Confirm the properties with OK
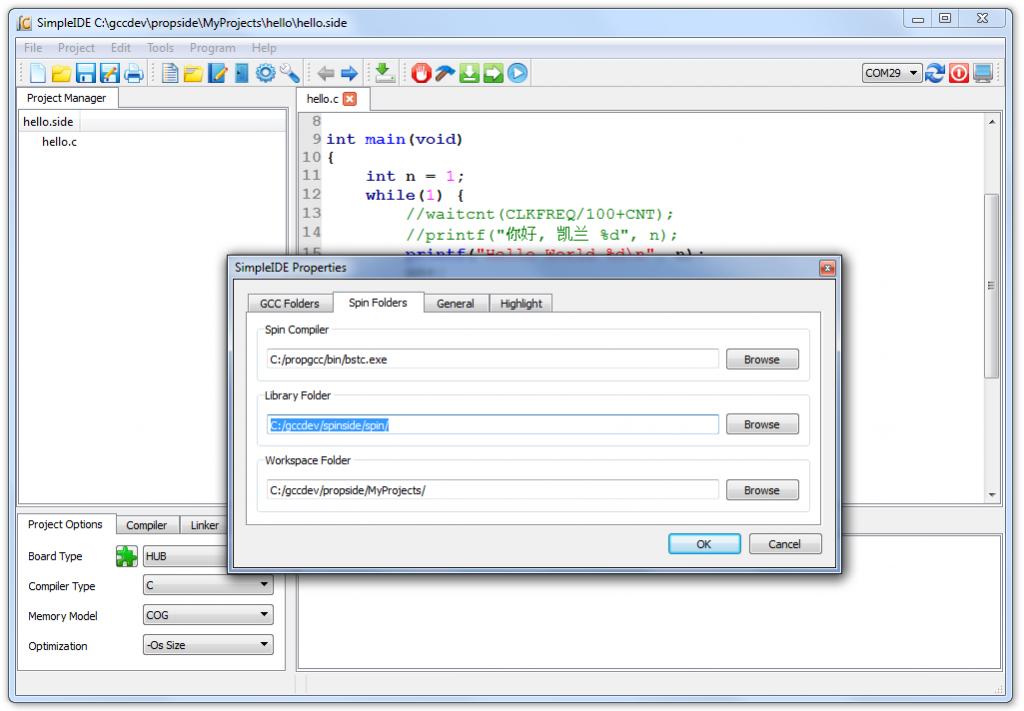 point(704,544)
